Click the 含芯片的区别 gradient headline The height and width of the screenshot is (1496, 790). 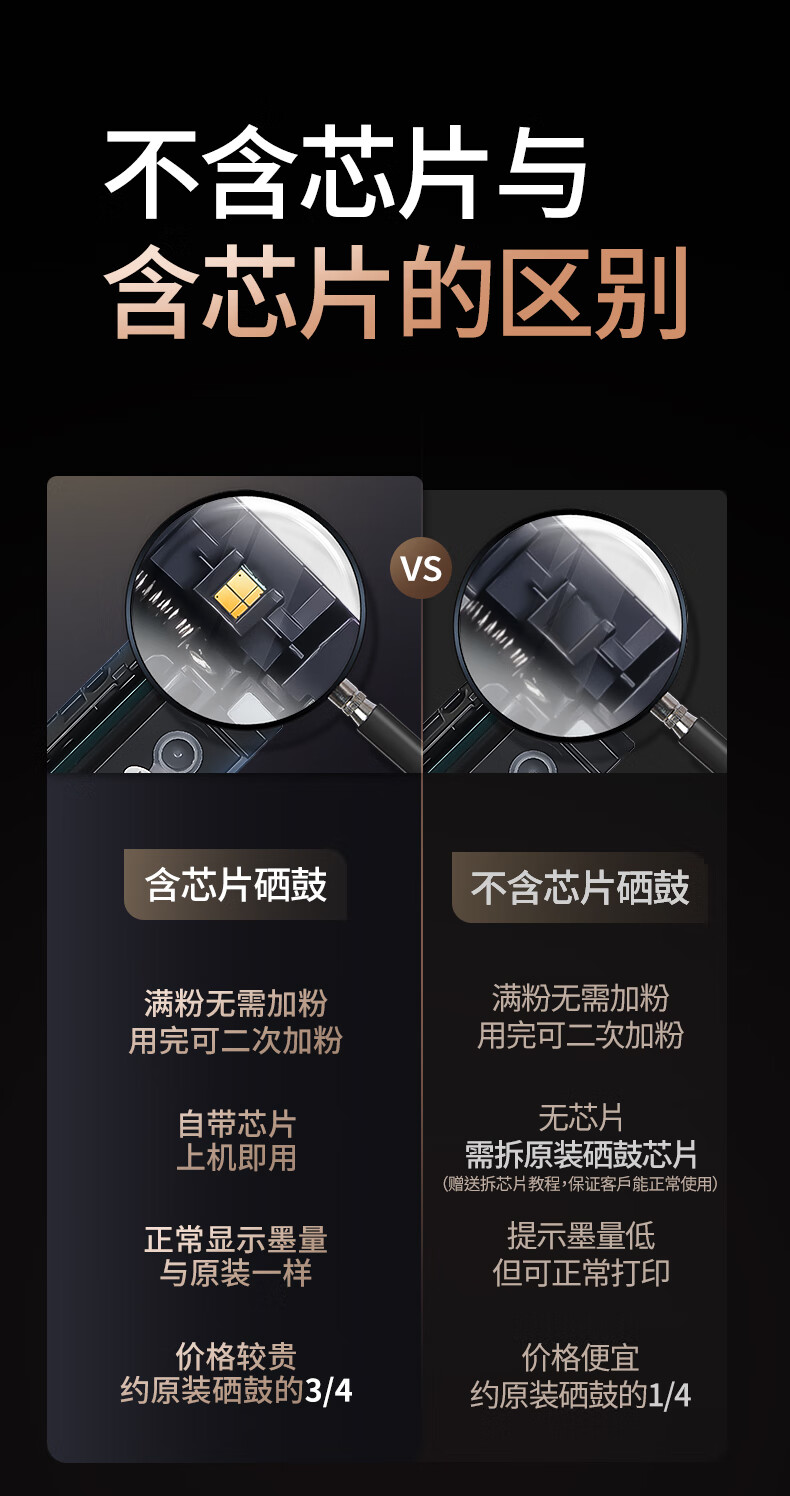pos(397,292)
